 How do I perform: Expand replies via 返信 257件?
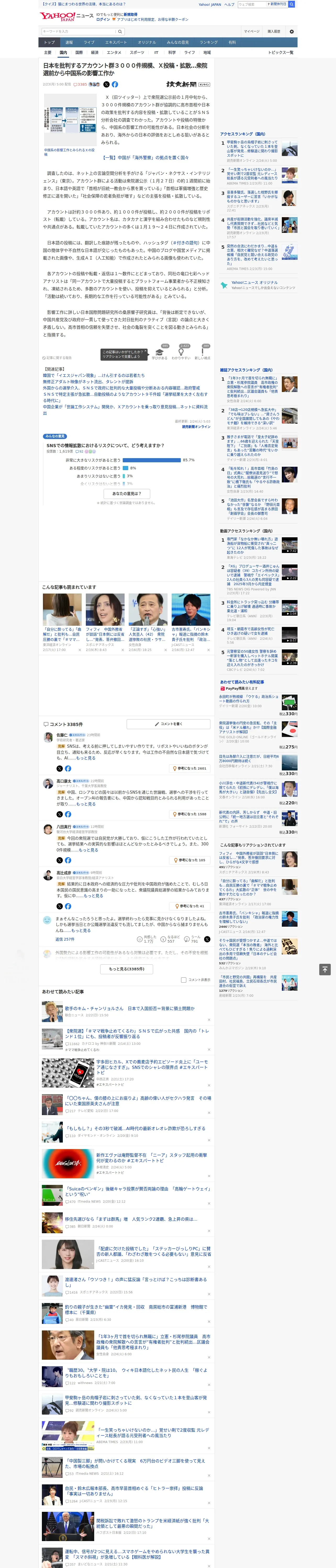65,939
